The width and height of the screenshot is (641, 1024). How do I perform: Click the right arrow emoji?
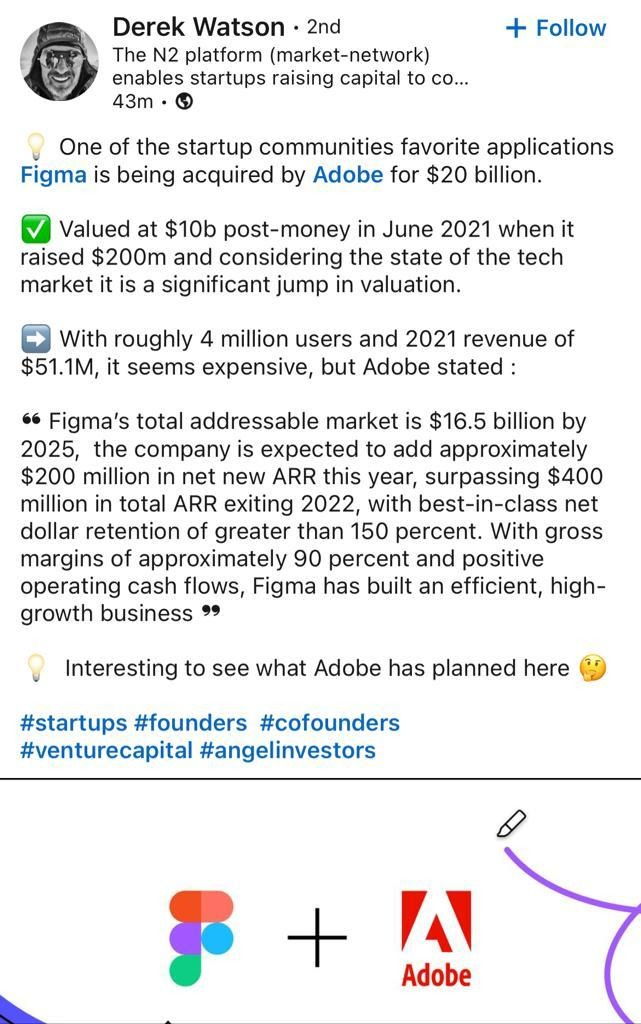(35, 340)
